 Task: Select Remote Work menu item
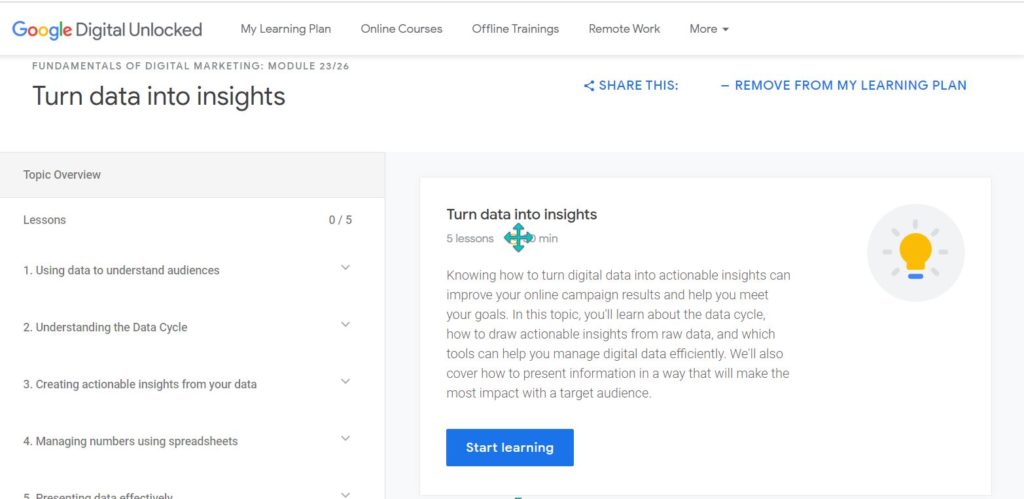[x=624, y=29]
